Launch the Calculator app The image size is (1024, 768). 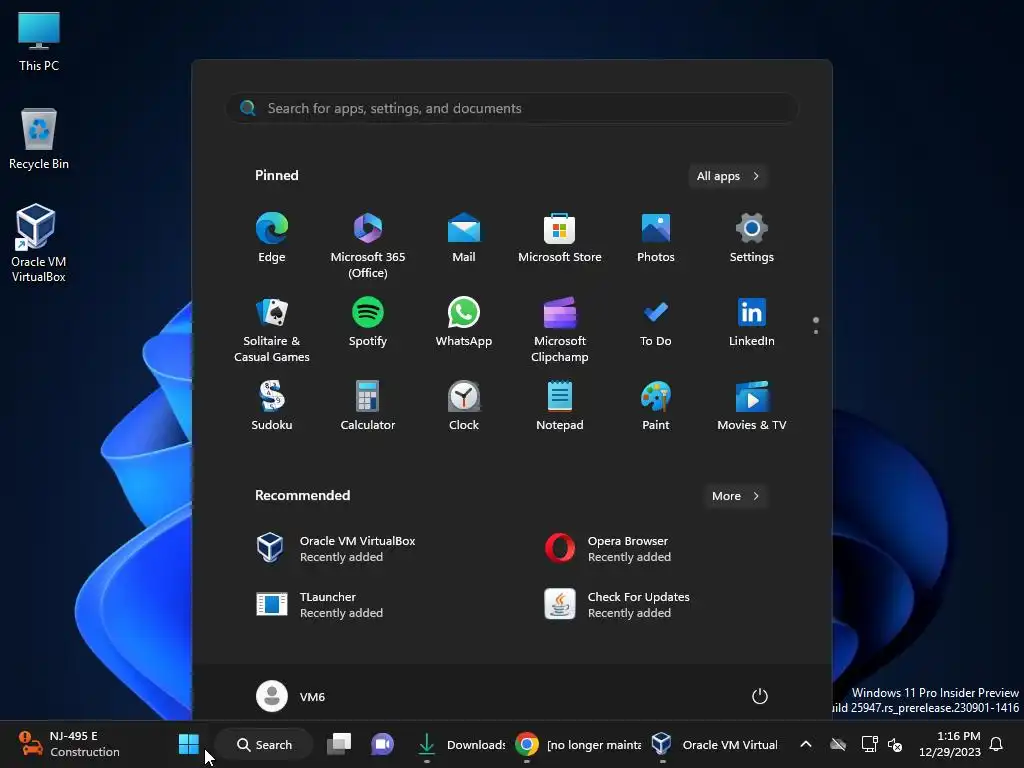pos(368,406)
